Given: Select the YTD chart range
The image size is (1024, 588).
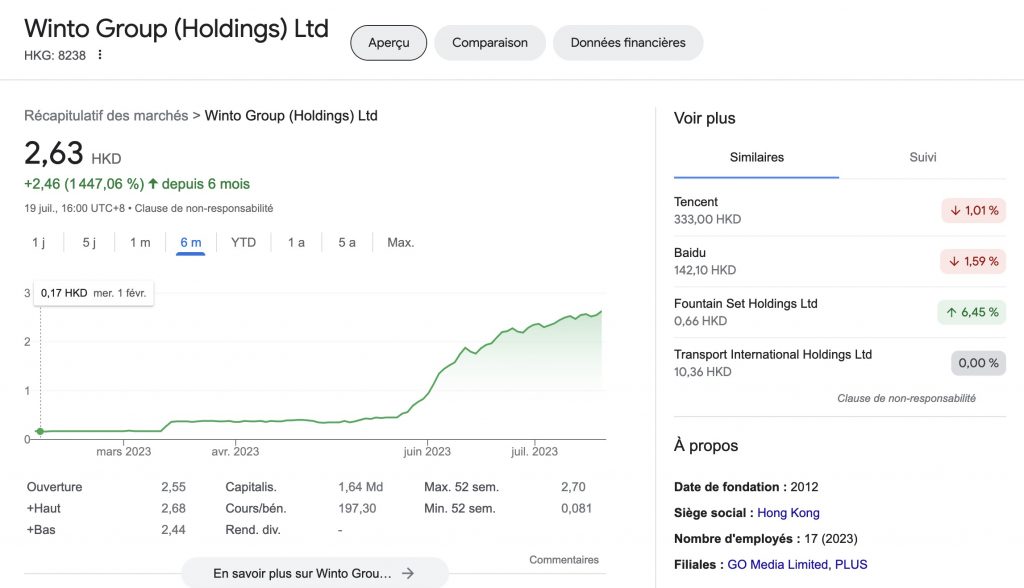Looking at the screenshot, I should (243, 242).
